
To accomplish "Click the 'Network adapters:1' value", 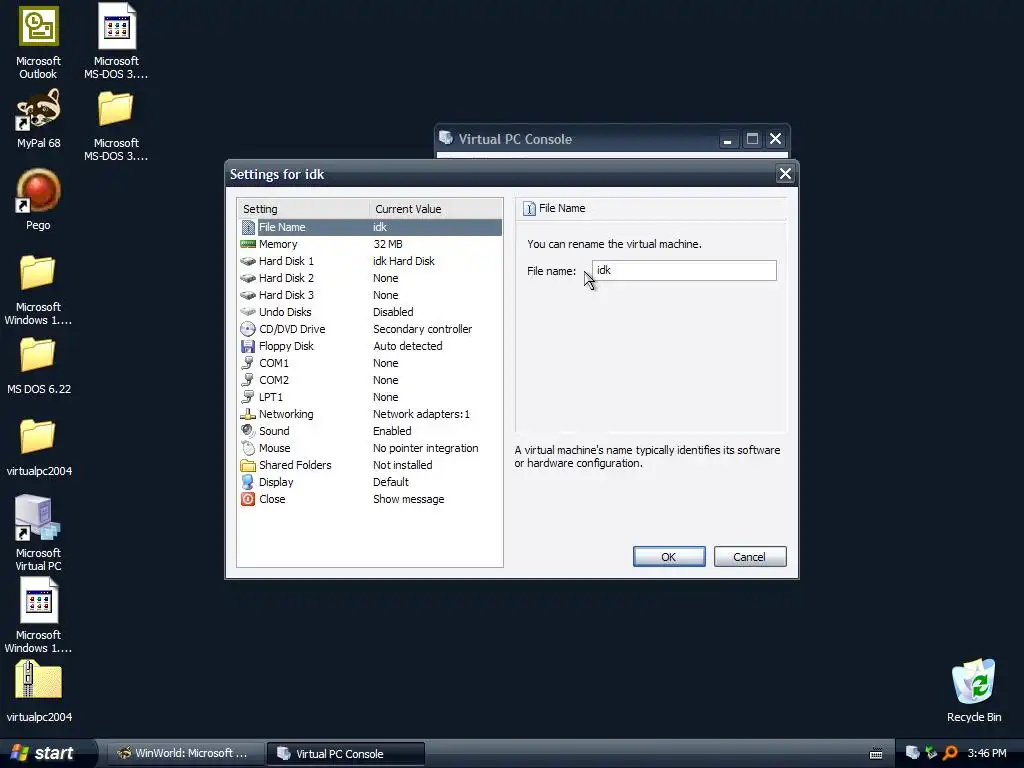I will 421,414.
